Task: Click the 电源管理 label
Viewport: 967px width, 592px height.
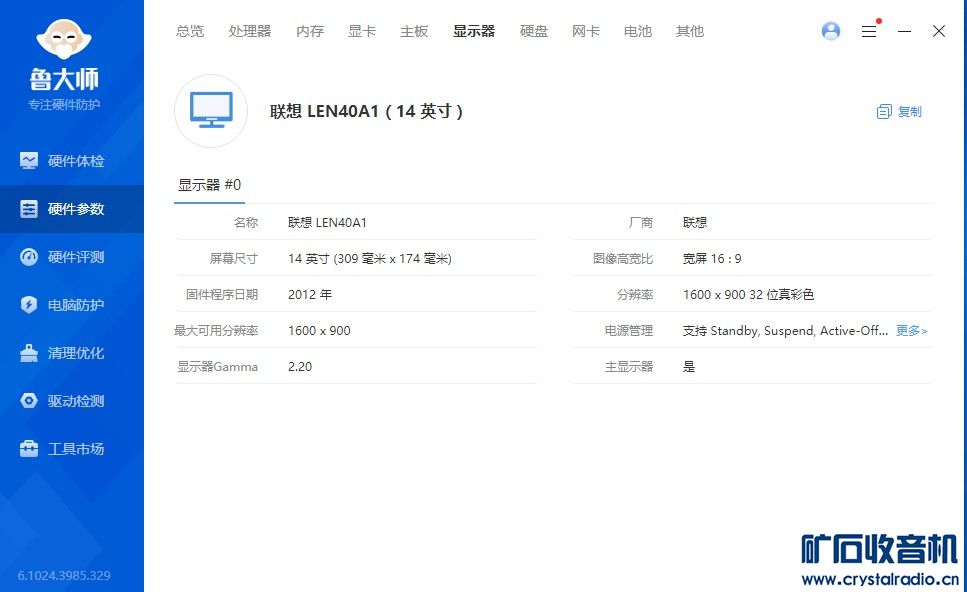Action: point(628,331)
